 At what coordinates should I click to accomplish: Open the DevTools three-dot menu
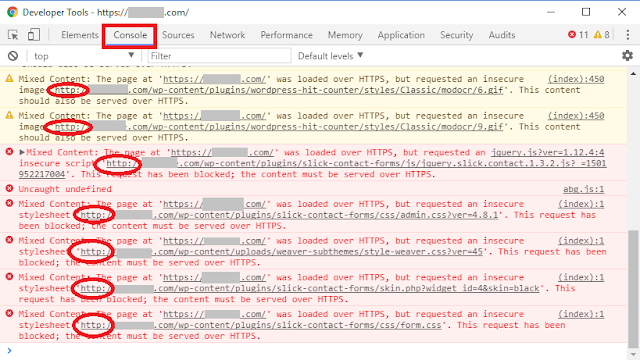tap(628, 35)
